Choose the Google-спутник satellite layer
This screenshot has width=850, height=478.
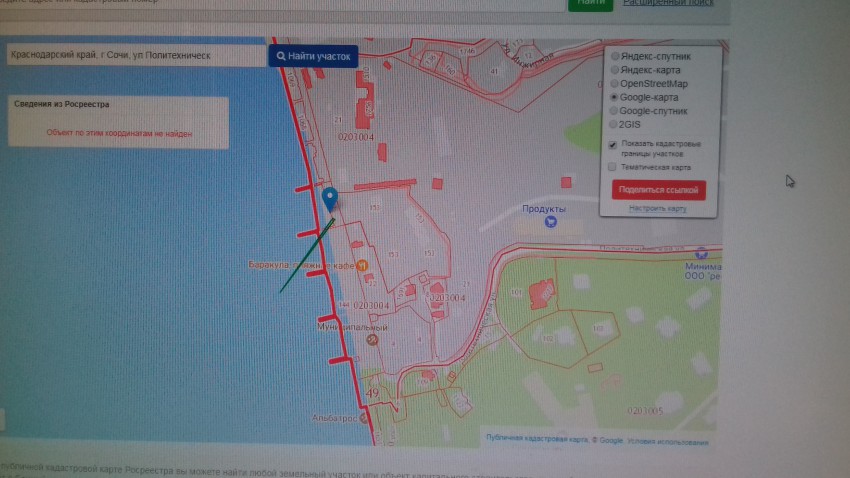coord(615,111)
